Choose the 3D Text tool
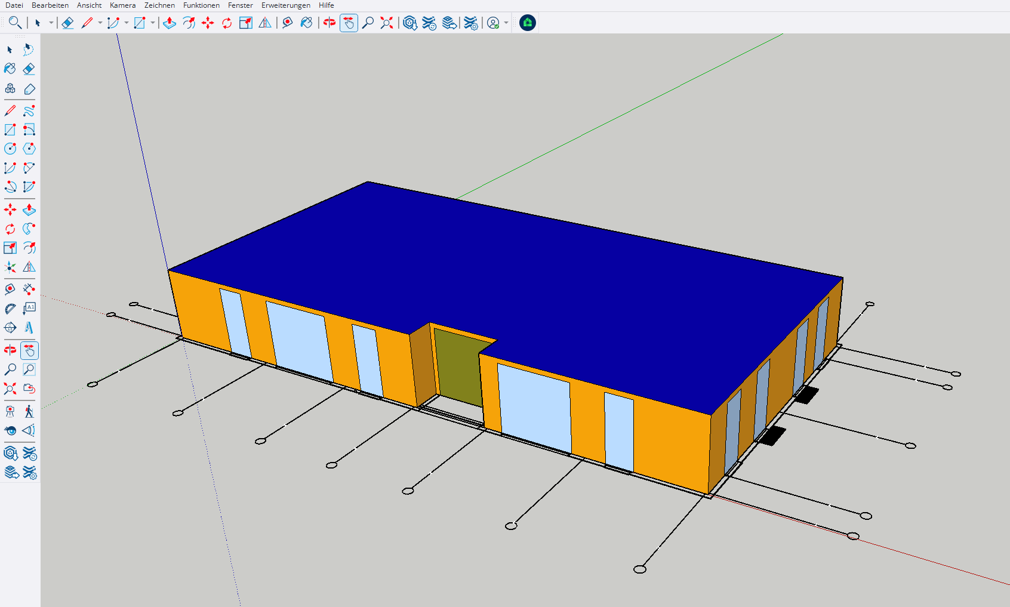This screenshot has width=1010, height=607. point(29,327)
